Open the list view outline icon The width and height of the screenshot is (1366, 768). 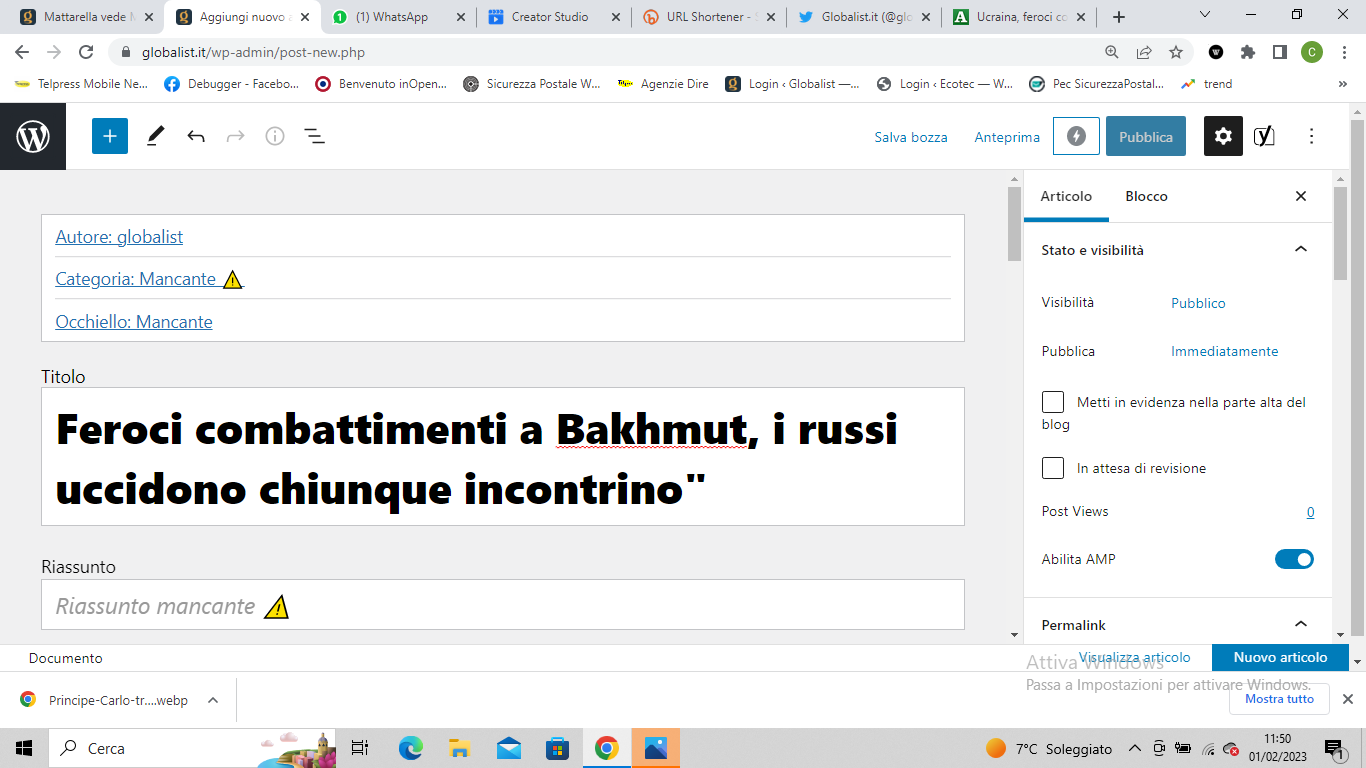314,136
